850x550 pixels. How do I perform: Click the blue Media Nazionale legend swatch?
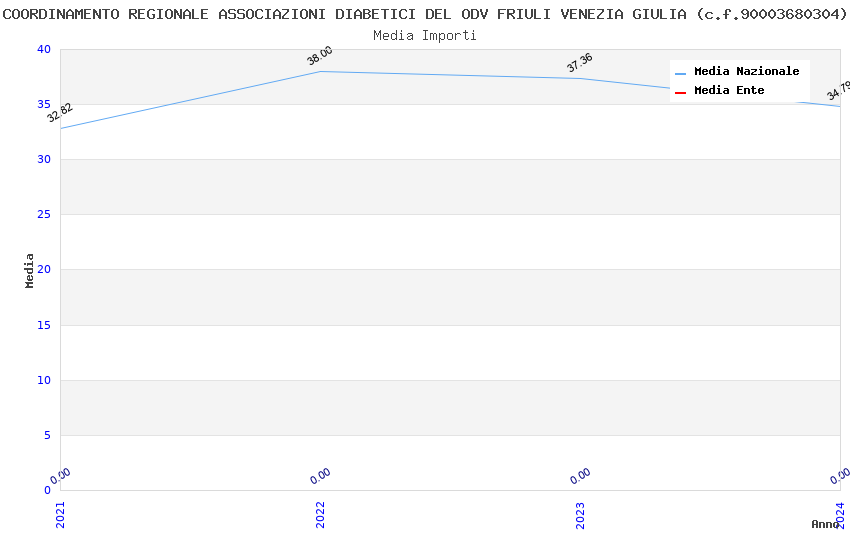(680, 73)
